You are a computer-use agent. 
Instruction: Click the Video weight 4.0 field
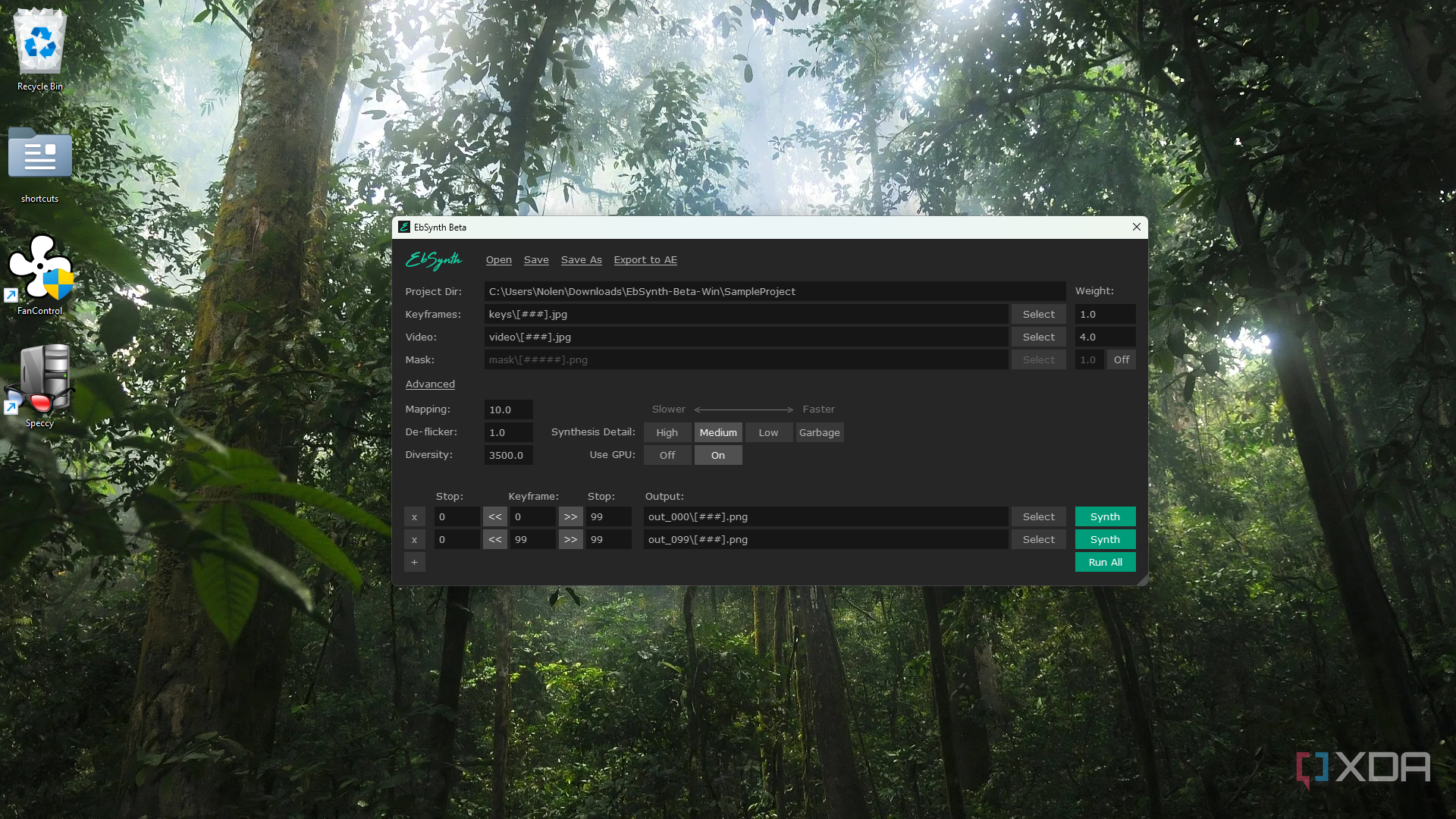pos(1106,337)
